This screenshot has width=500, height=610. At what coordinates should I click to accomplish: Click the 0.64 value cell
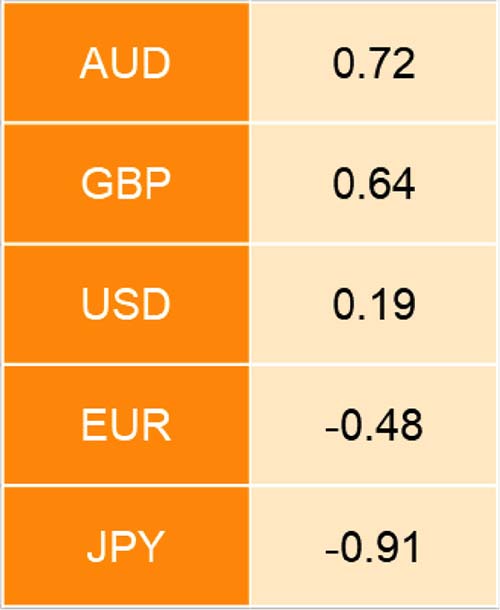[x=374, y=183]
